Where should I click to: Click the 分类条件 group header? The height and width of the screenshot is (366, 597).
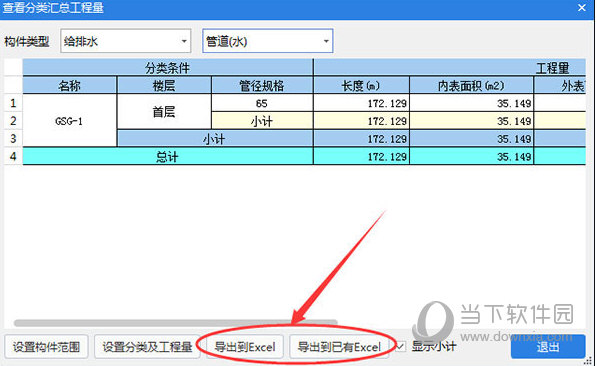tap(168, 67)
